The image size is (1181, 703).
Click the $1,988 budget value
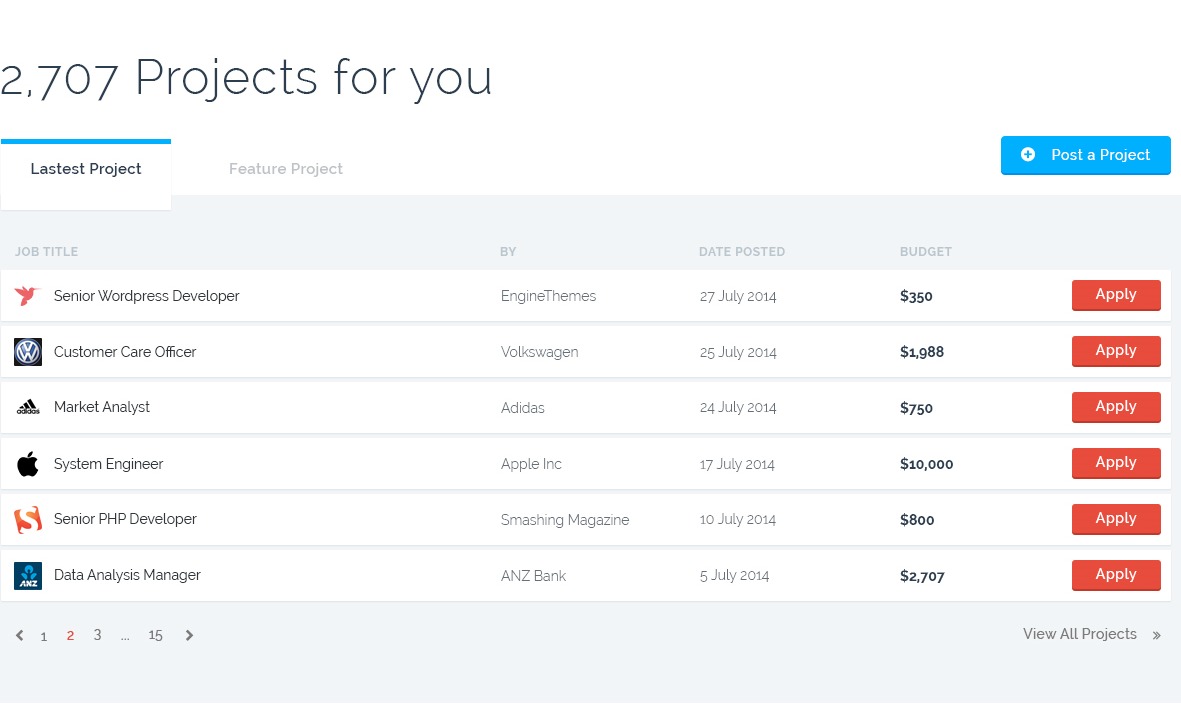tap(922, 352)
